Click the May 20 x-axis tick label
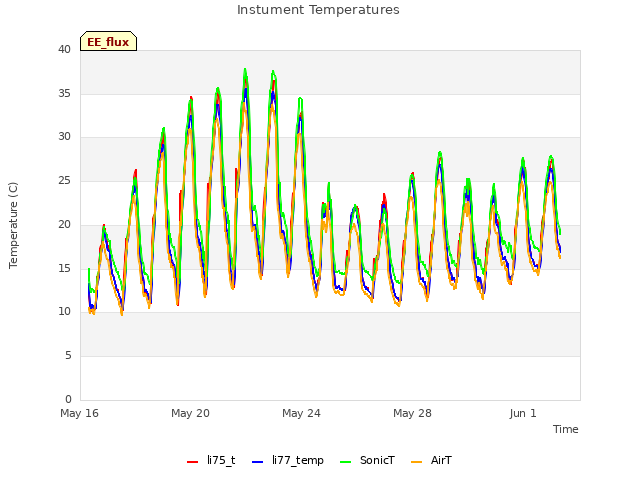 190,413
